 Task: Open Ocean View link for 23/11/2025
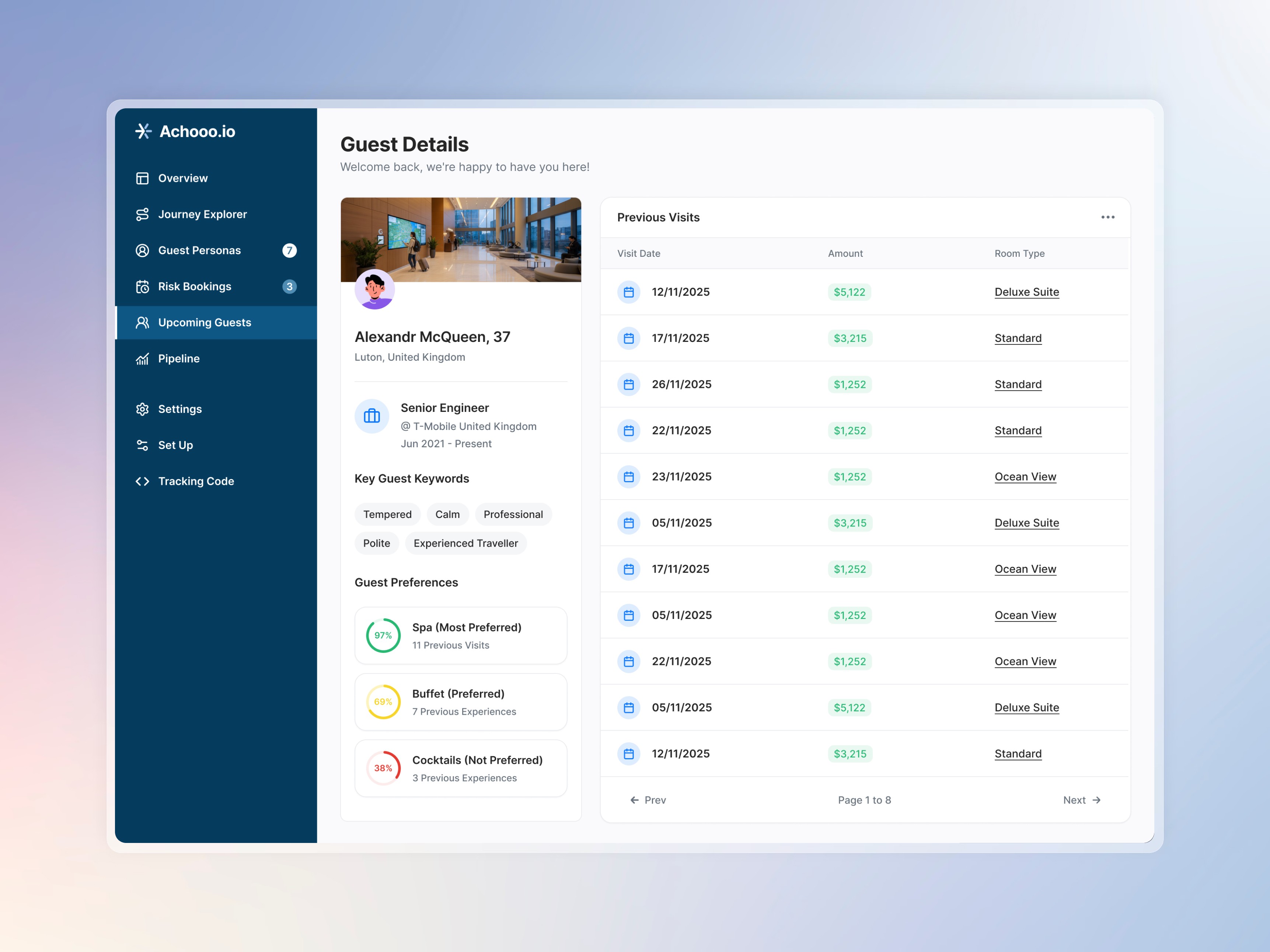pos(1025,477)
